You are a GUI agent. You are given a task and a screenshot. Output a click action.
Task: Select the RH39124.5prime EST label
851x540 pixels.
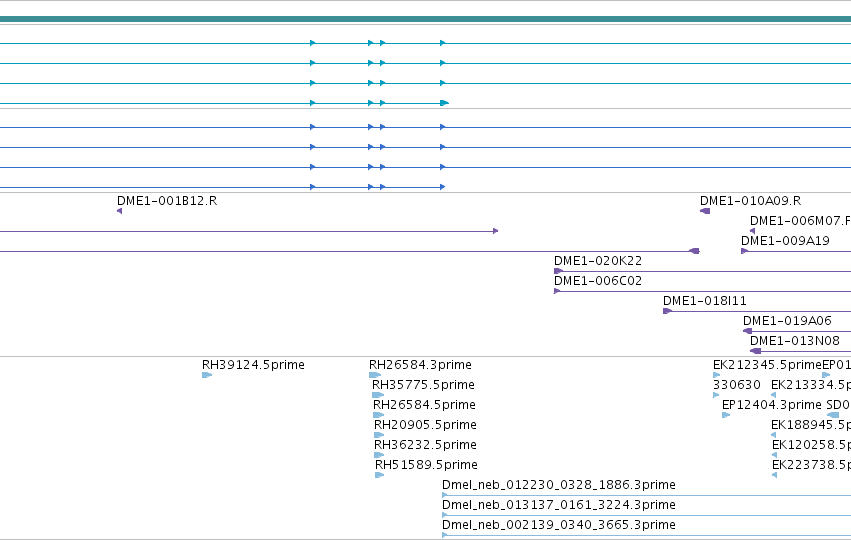point(253,365)
